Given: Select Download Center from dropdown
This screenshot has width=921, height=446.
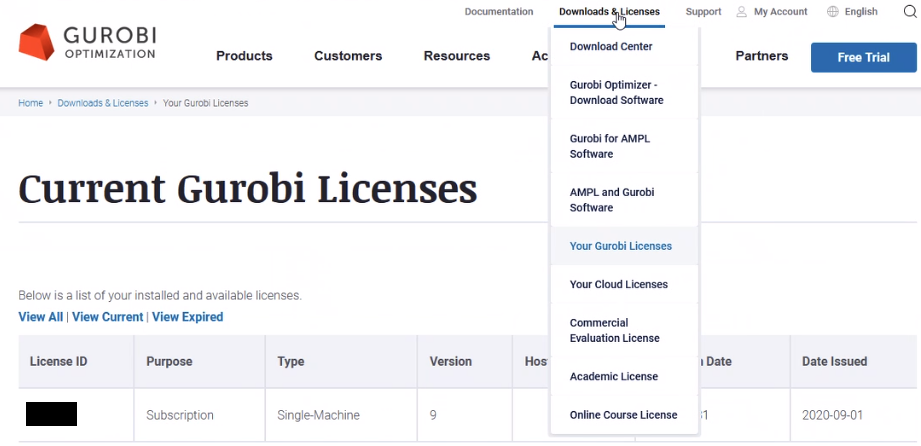Looking at the screenshot, I should [x=611, y=46].
